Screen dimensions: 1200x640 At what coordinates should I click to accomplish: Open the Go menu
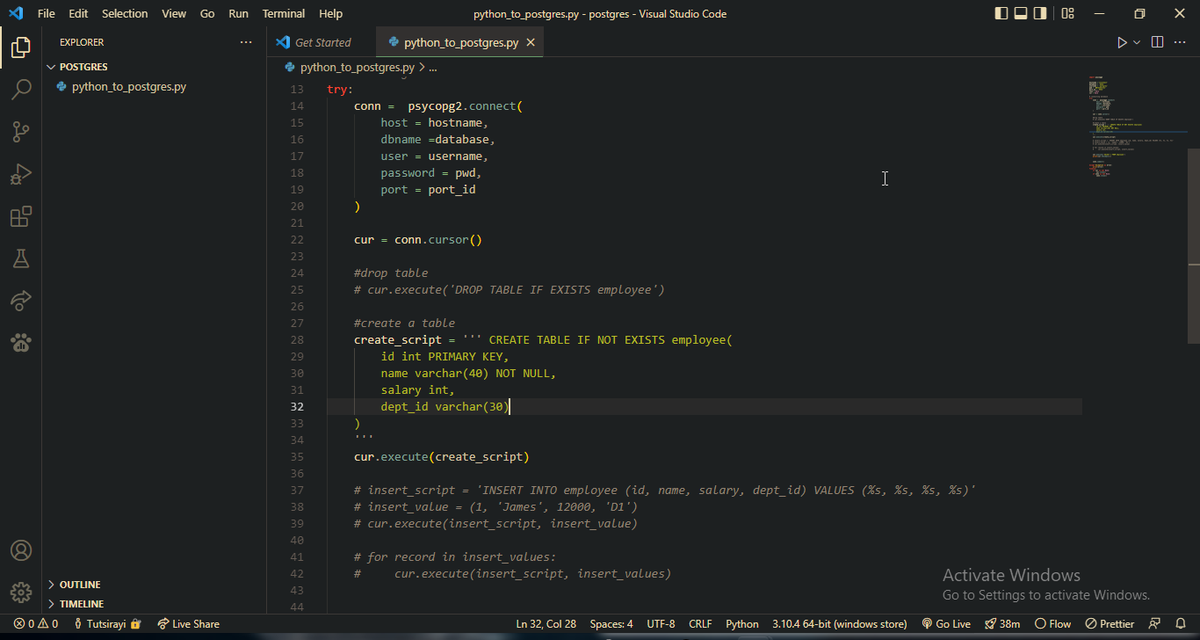coord(207,13)
